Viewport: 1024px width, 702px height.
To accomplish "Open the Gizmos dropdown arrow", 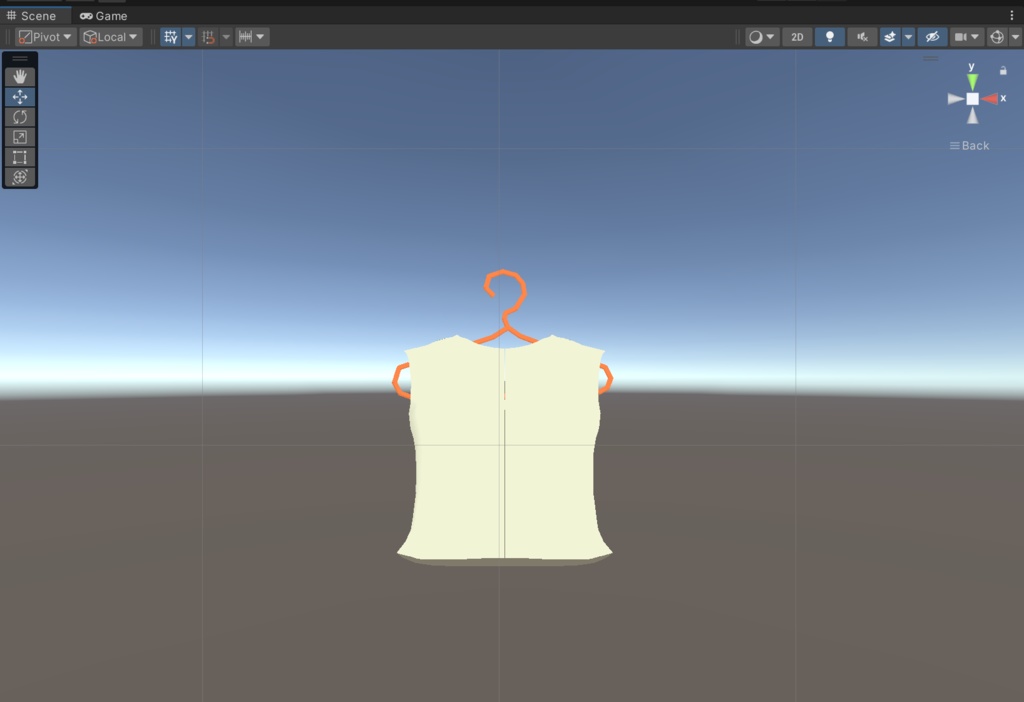I will click(1016, 37).
